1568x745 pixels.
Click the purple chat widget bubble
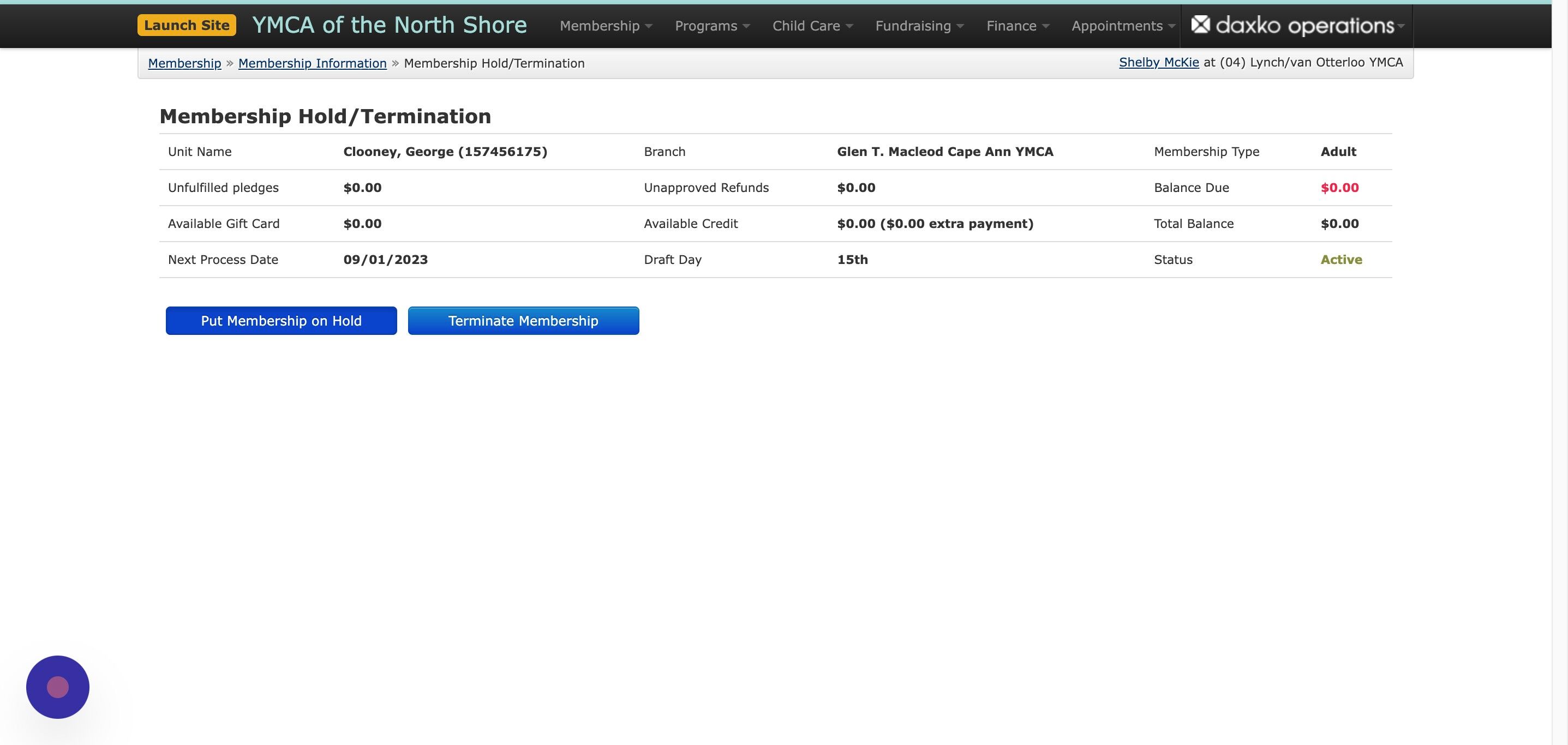tap(58, 687)
